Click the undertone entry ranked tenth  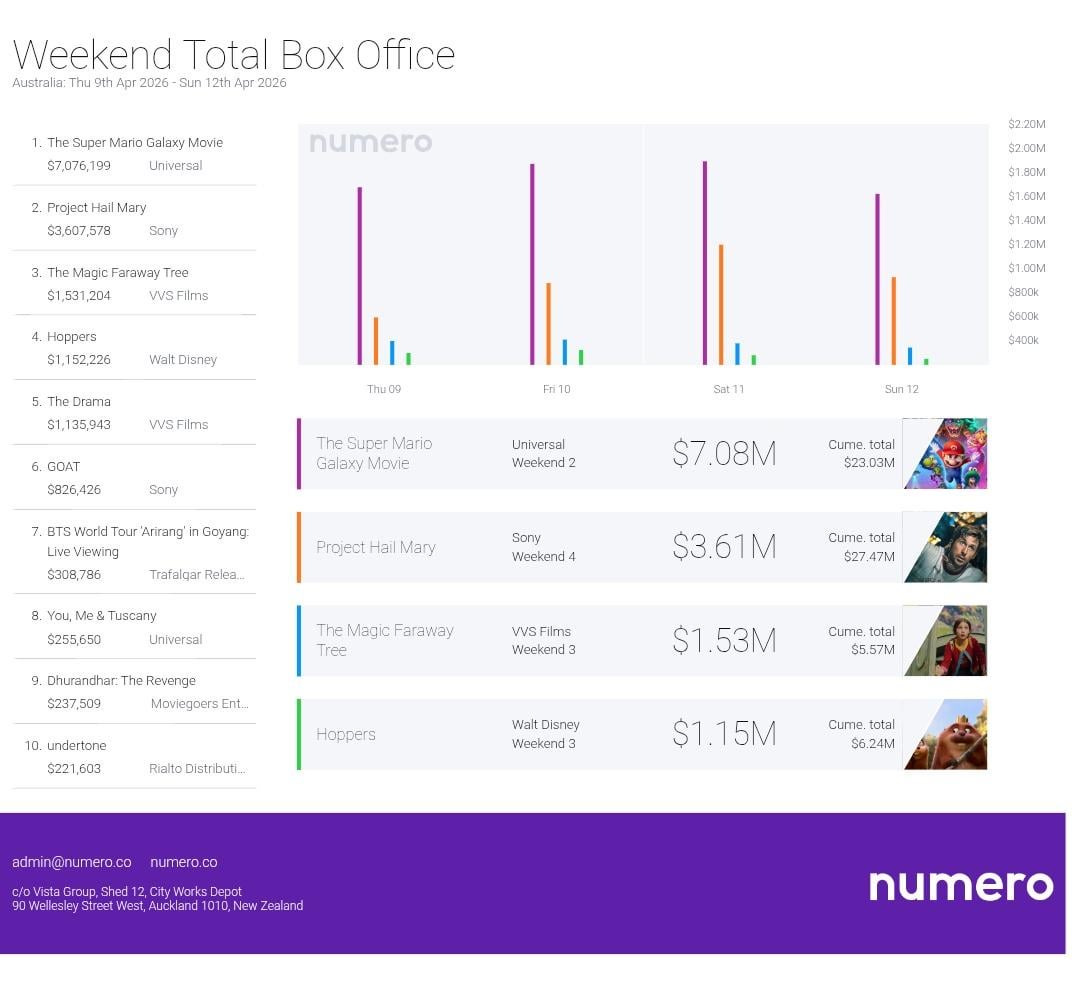tap(76, 746)
